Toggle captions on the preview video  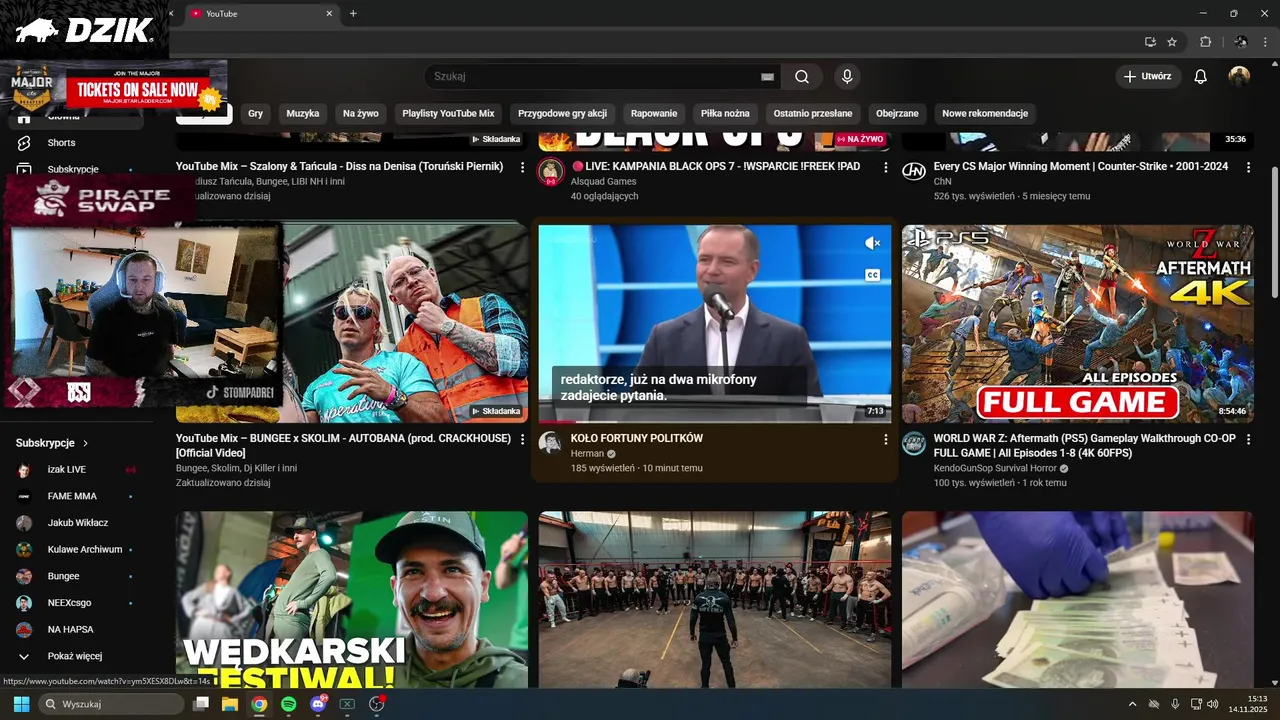tap(872, 275)
